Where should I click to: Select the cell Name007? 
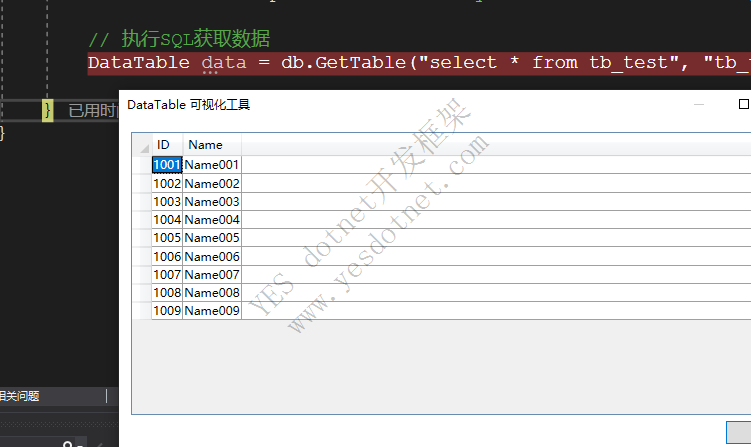(x=212, y=275)
